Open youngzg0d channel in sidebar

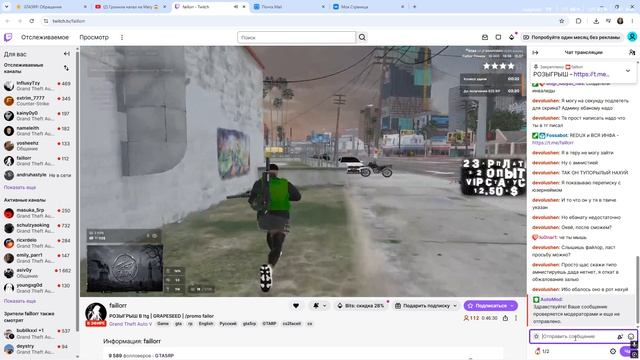tap(38, 288)
